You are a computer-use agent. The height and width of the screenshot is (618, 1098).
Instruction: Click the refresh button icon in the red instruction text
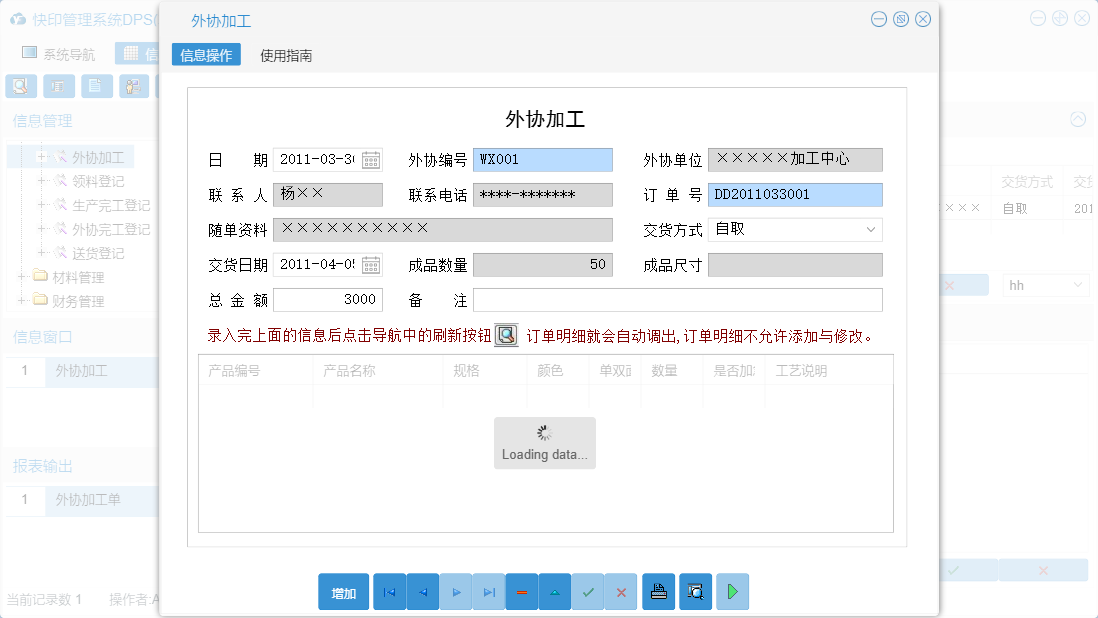tap(506, 334)
